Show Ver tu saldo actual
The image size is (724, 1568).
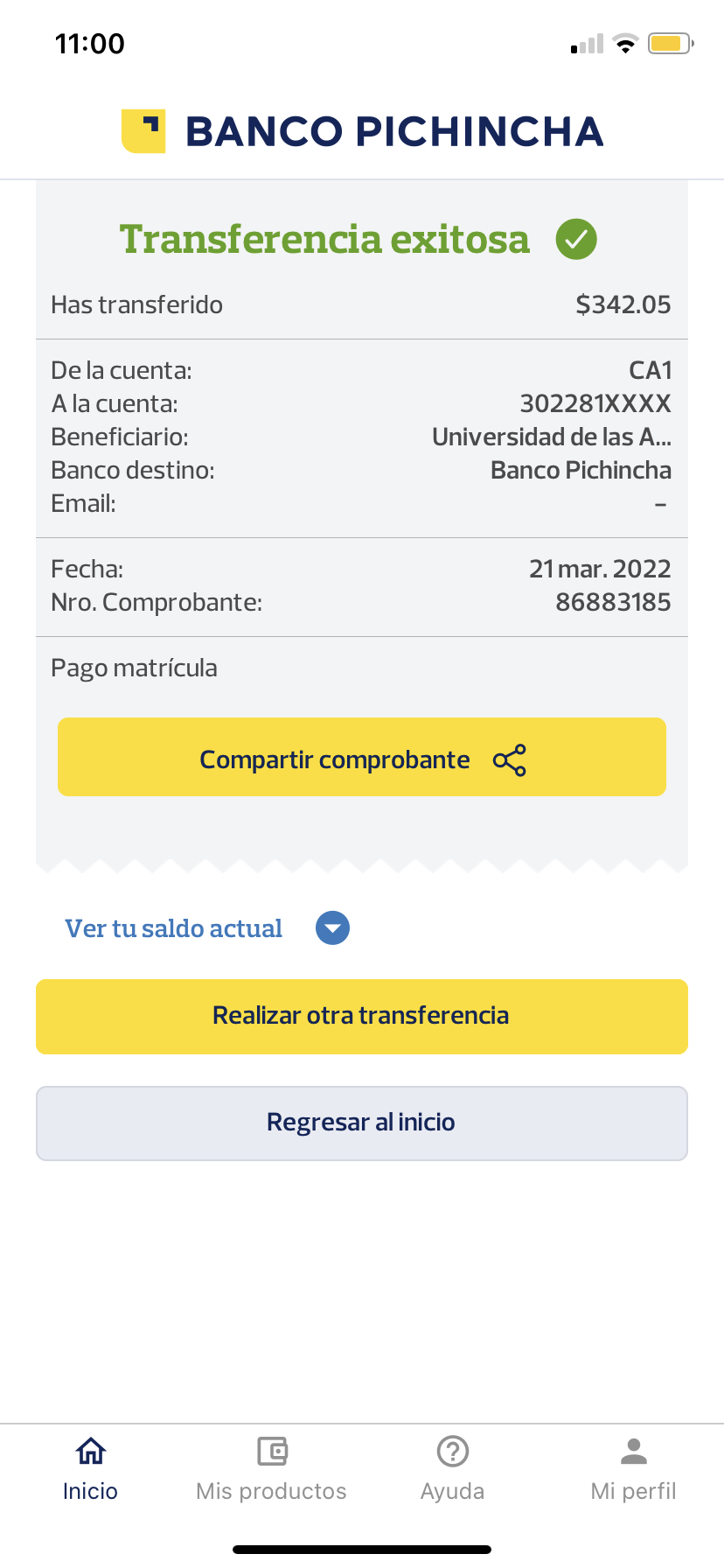pos(174,928)
